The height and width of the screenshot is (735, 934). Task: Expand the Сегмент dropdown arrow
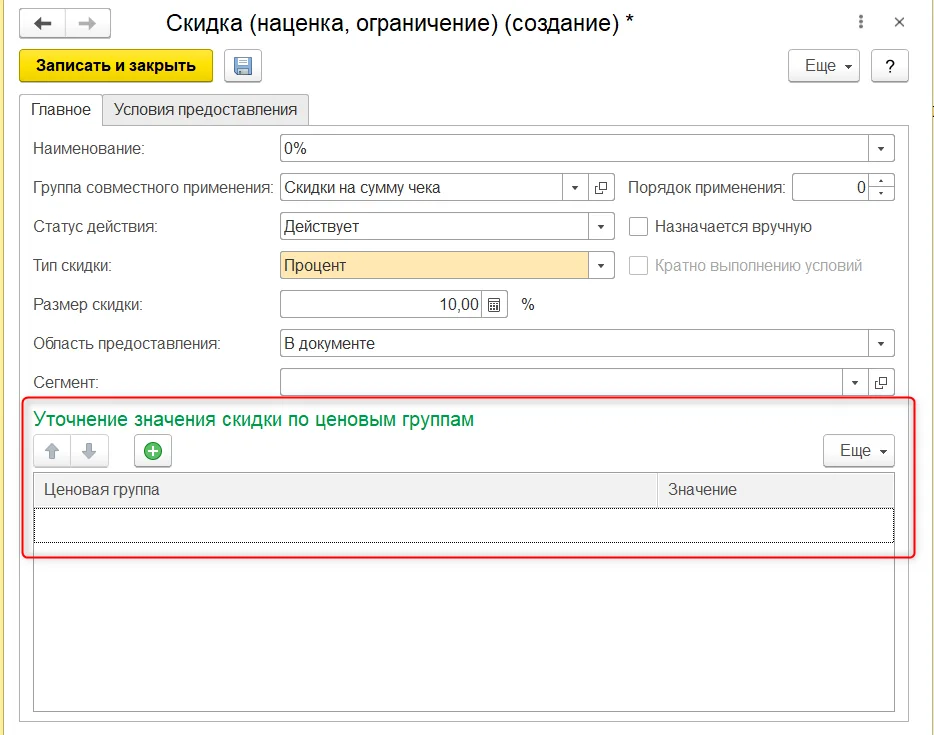(855, 382)
